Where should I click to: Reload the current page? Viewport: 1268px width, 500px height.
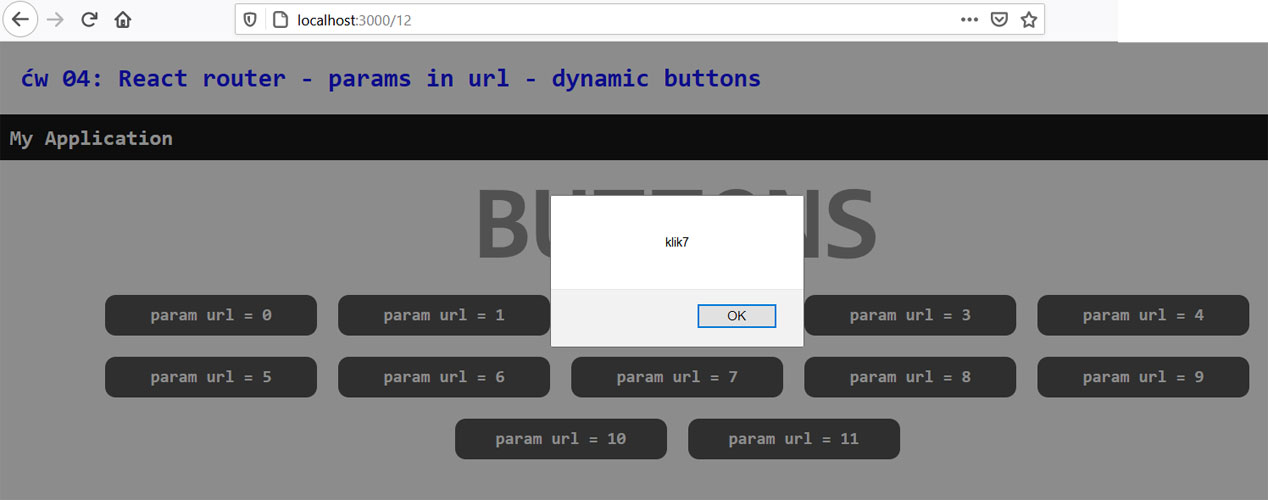pos(89,19)
